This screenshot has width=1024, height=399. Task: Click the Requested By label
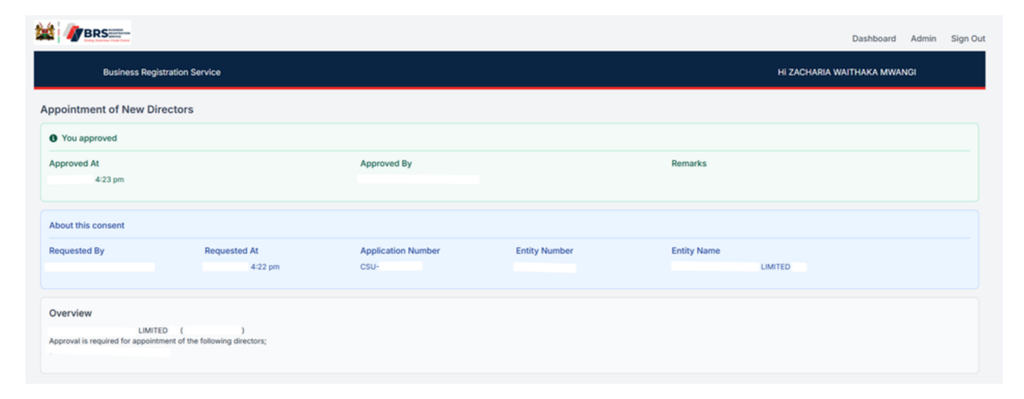point(76,251)
